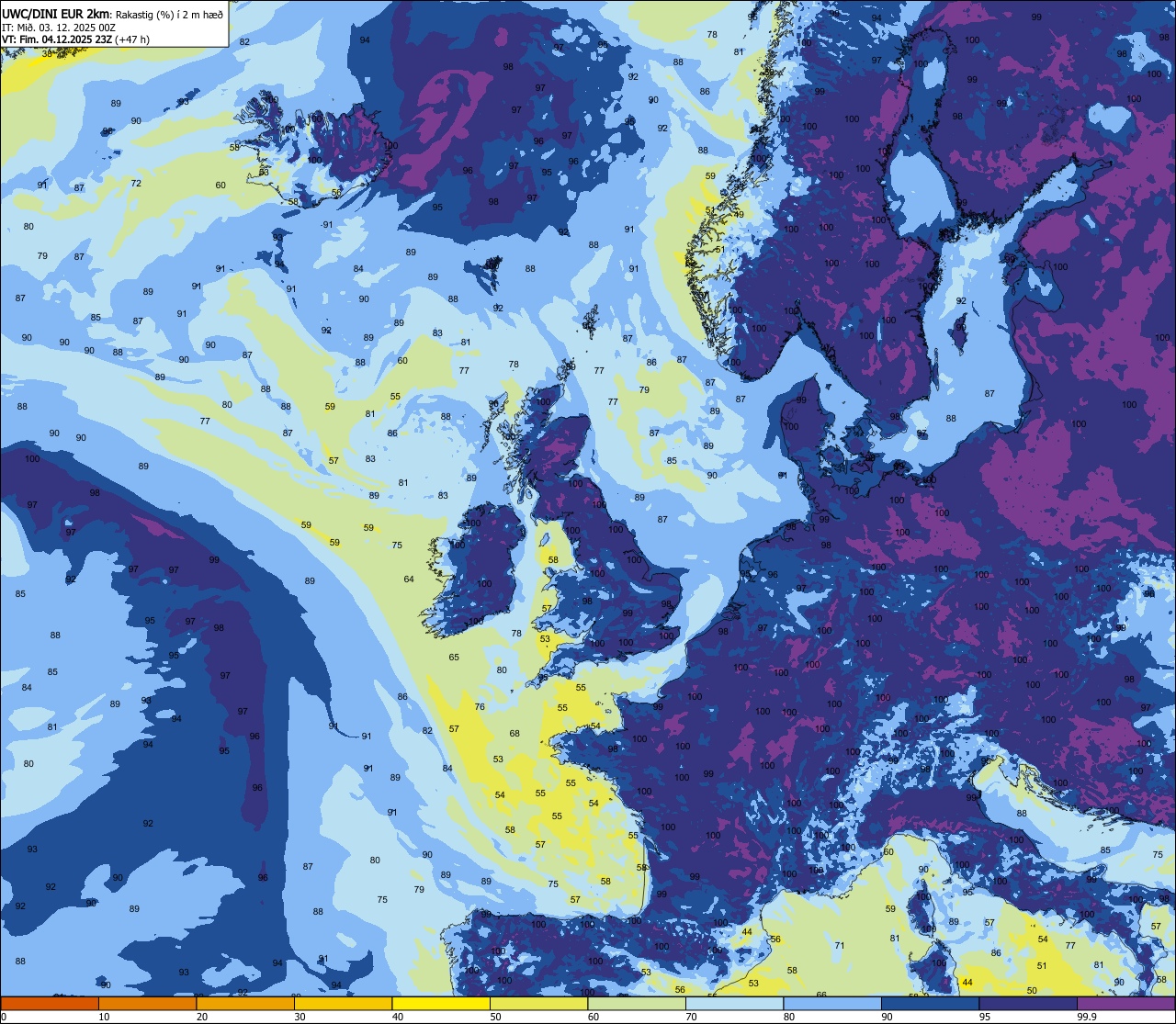Screen dimensions: 1176x1024
Task: Click the dark orange 10–20 legend segment
Action: [148, 1004]
